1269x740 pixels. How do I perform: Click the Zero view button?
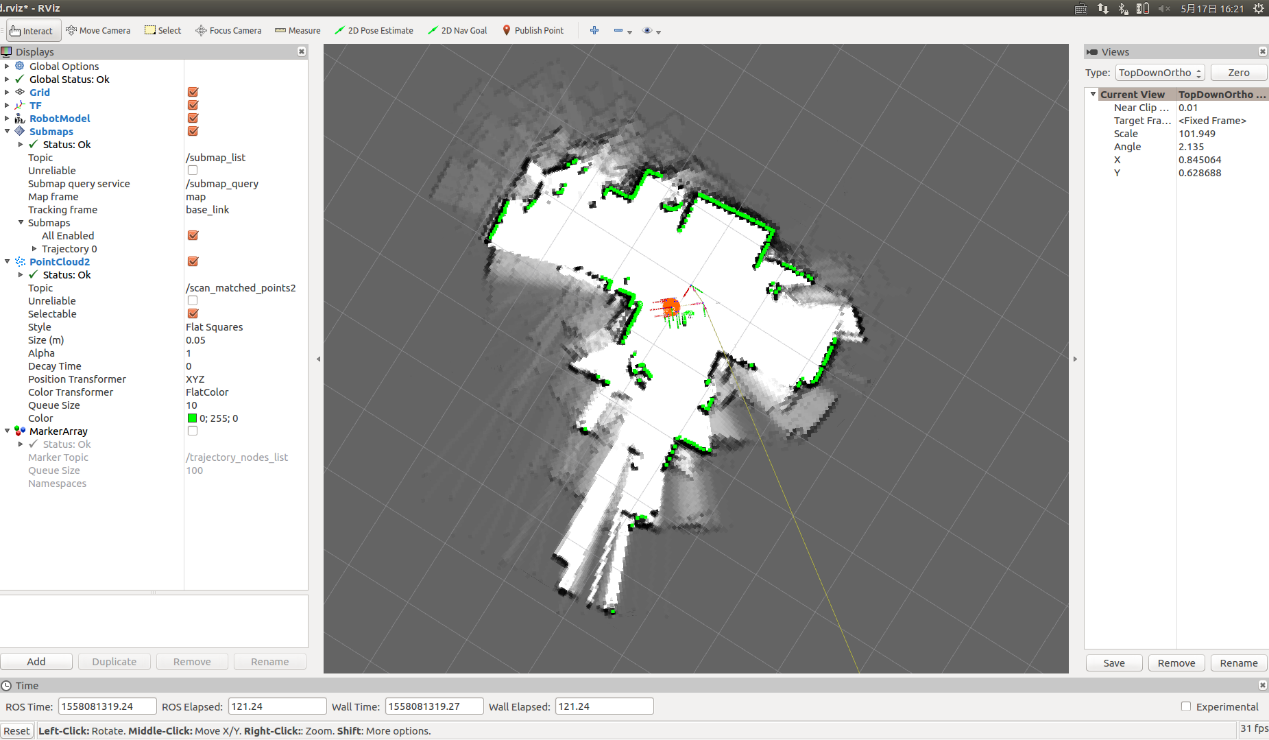coord(1238,73)
